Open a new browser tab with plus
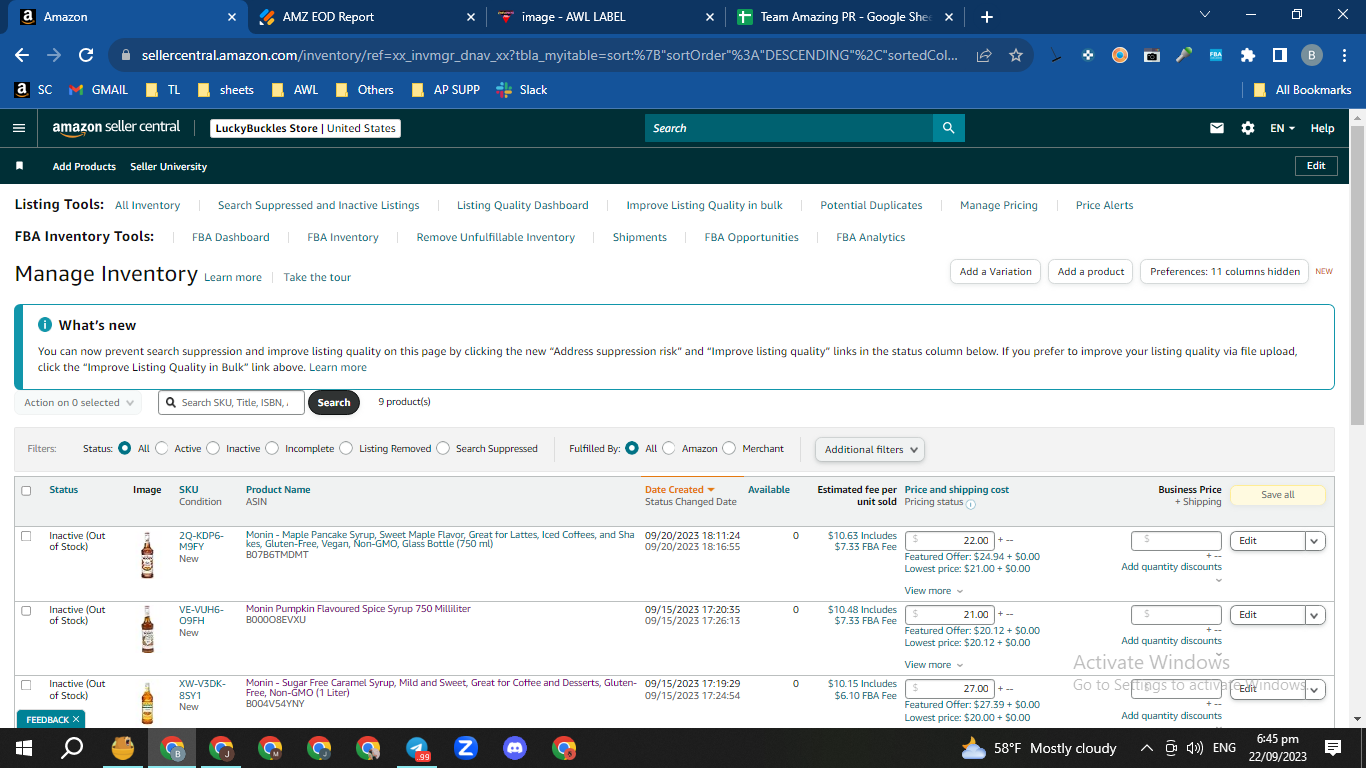The width and height of the screenshot is (1366, 768). (987, 17)
